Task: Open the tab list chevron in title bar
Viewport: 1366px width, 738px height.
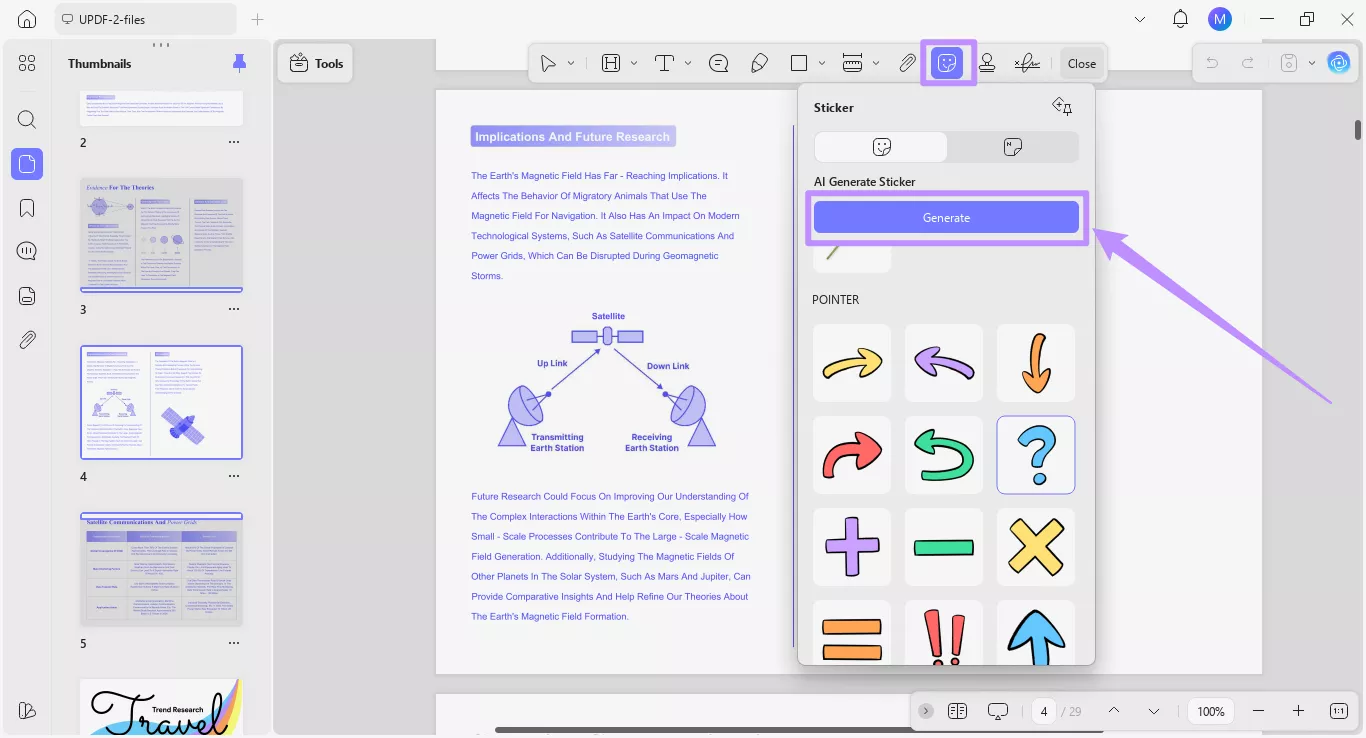Action: [x=1140, y=19]
